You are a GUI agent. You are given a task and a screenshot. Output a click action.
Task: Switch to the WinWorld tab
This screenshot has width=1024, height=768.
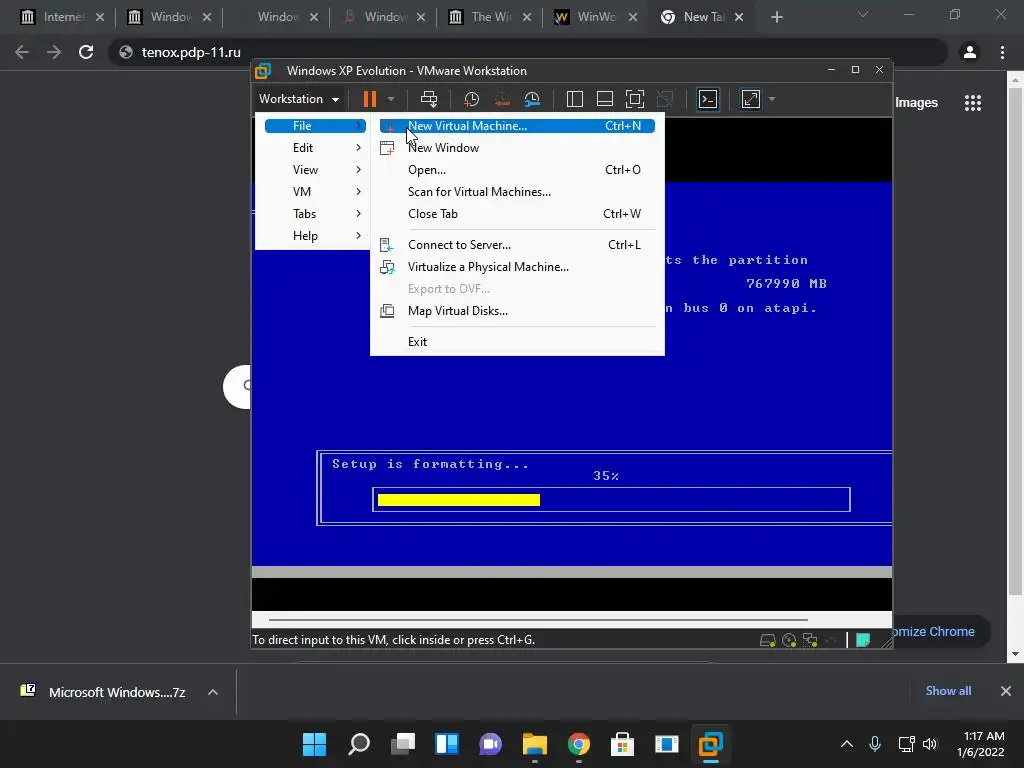coord(595,17)
